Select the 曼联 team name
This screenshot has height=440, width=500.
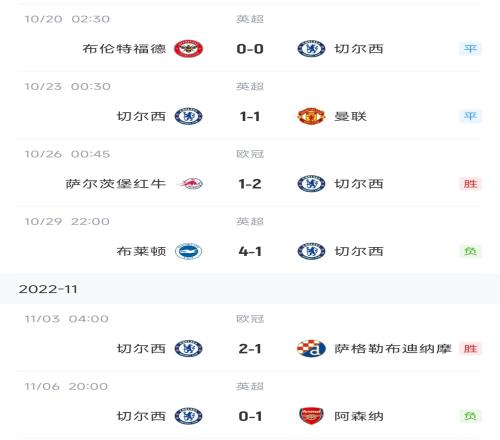pyautogui.click(x=350, y=116)
